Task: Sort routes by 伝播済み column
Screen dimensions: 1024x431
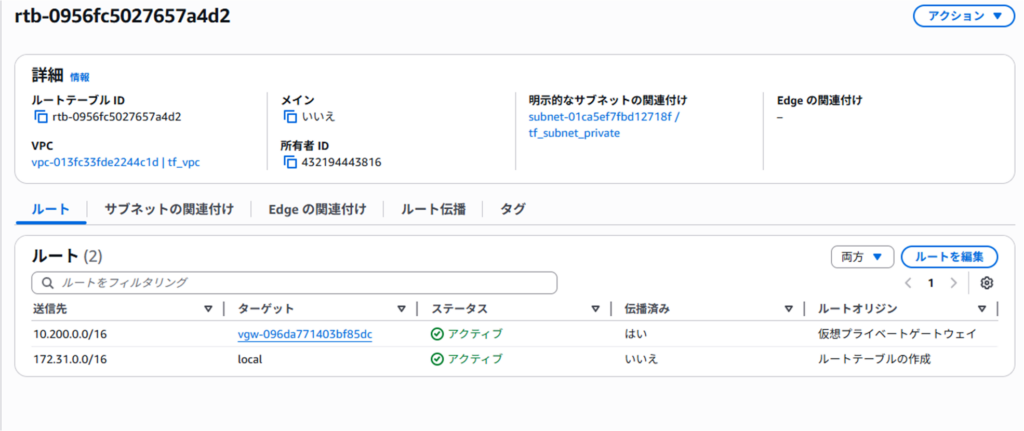Action: click(789, 309)
